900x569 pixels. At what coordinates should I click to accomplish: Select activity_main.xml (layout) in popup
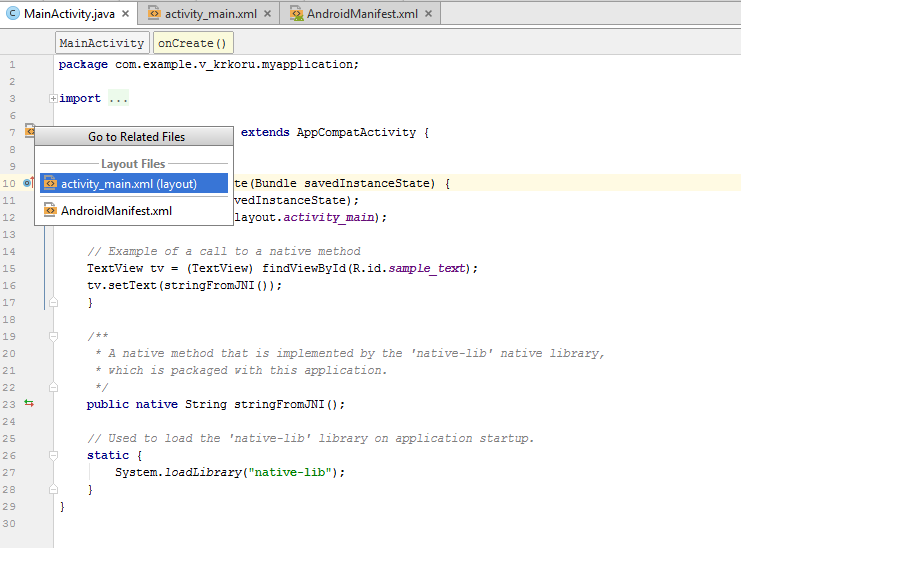[134, 184]
